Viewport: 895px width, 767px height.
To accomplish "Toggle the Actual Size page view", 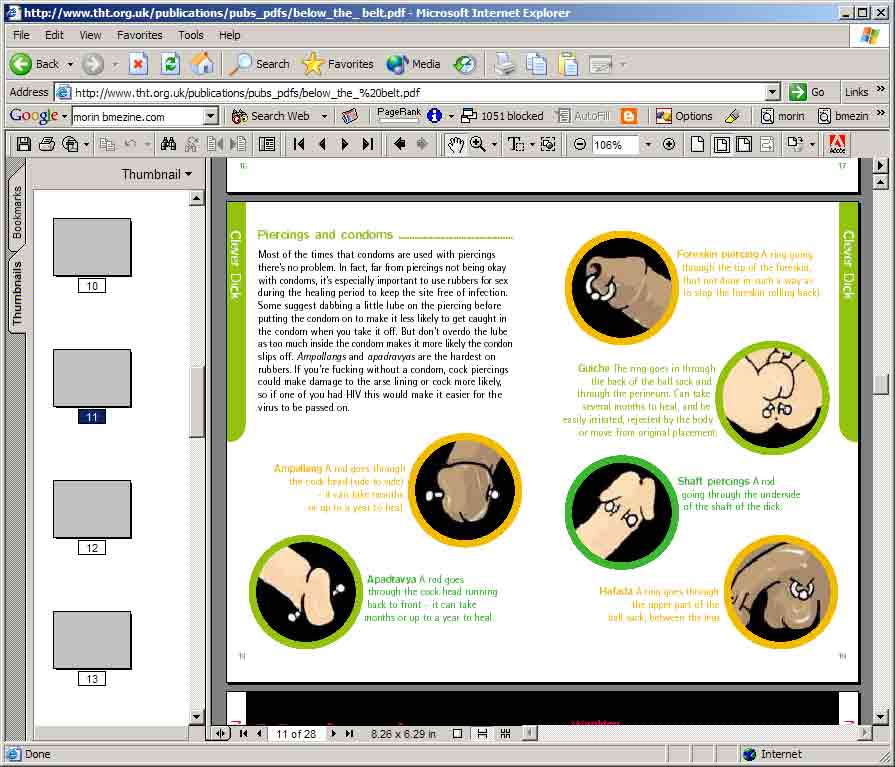I will click(697, 144).
